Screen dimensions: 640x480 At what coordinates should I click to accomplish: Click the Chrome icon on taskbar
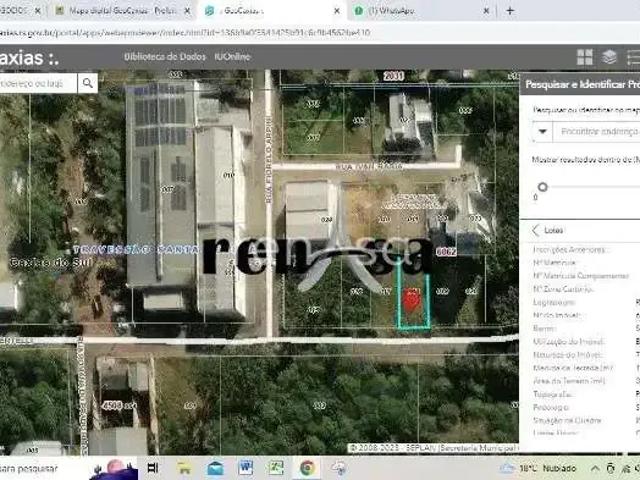point(307,468)
